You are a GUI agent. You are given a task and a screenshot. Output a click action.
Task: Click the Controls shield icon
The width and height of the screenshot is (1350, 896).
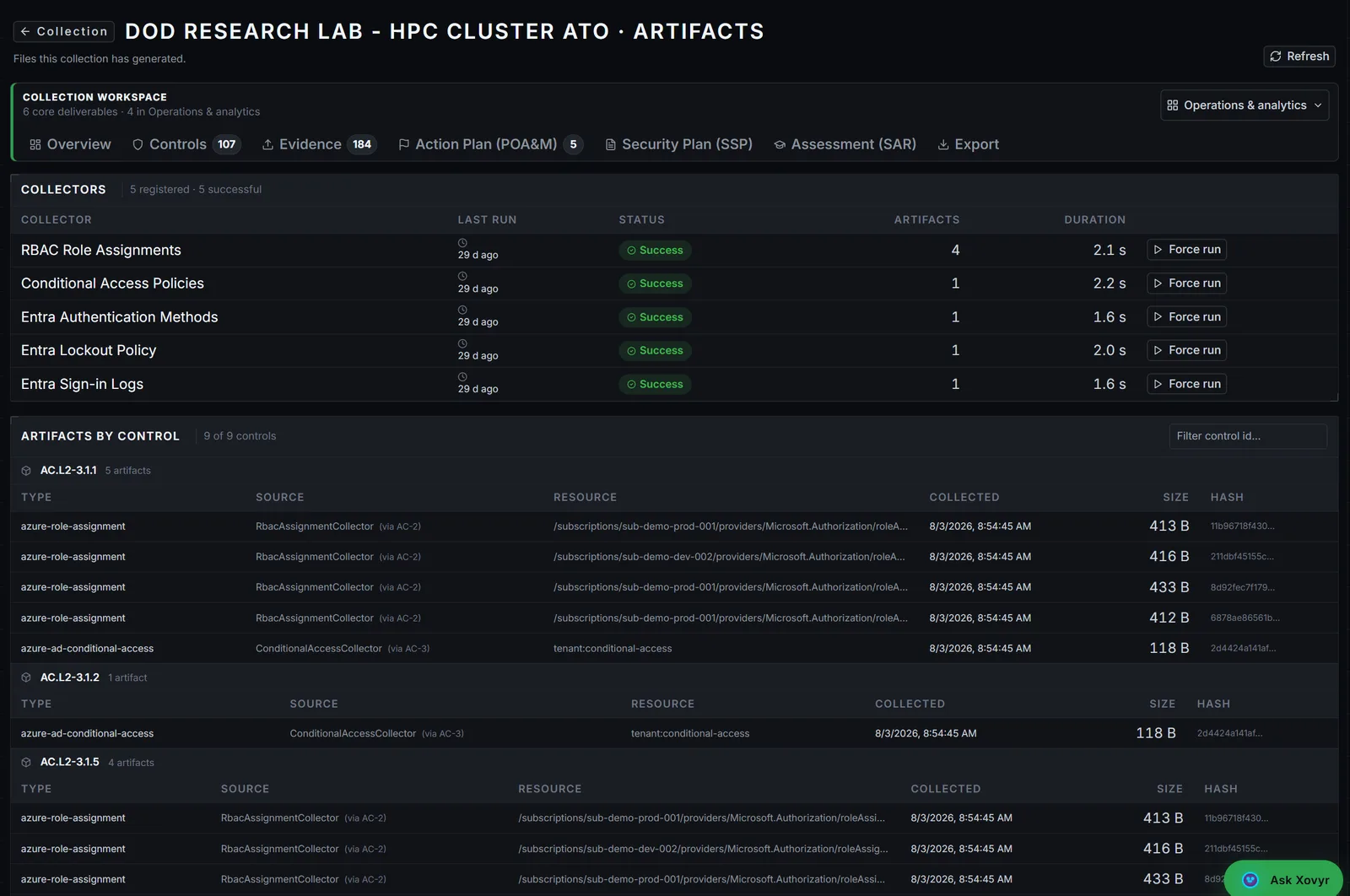(138, 145)
